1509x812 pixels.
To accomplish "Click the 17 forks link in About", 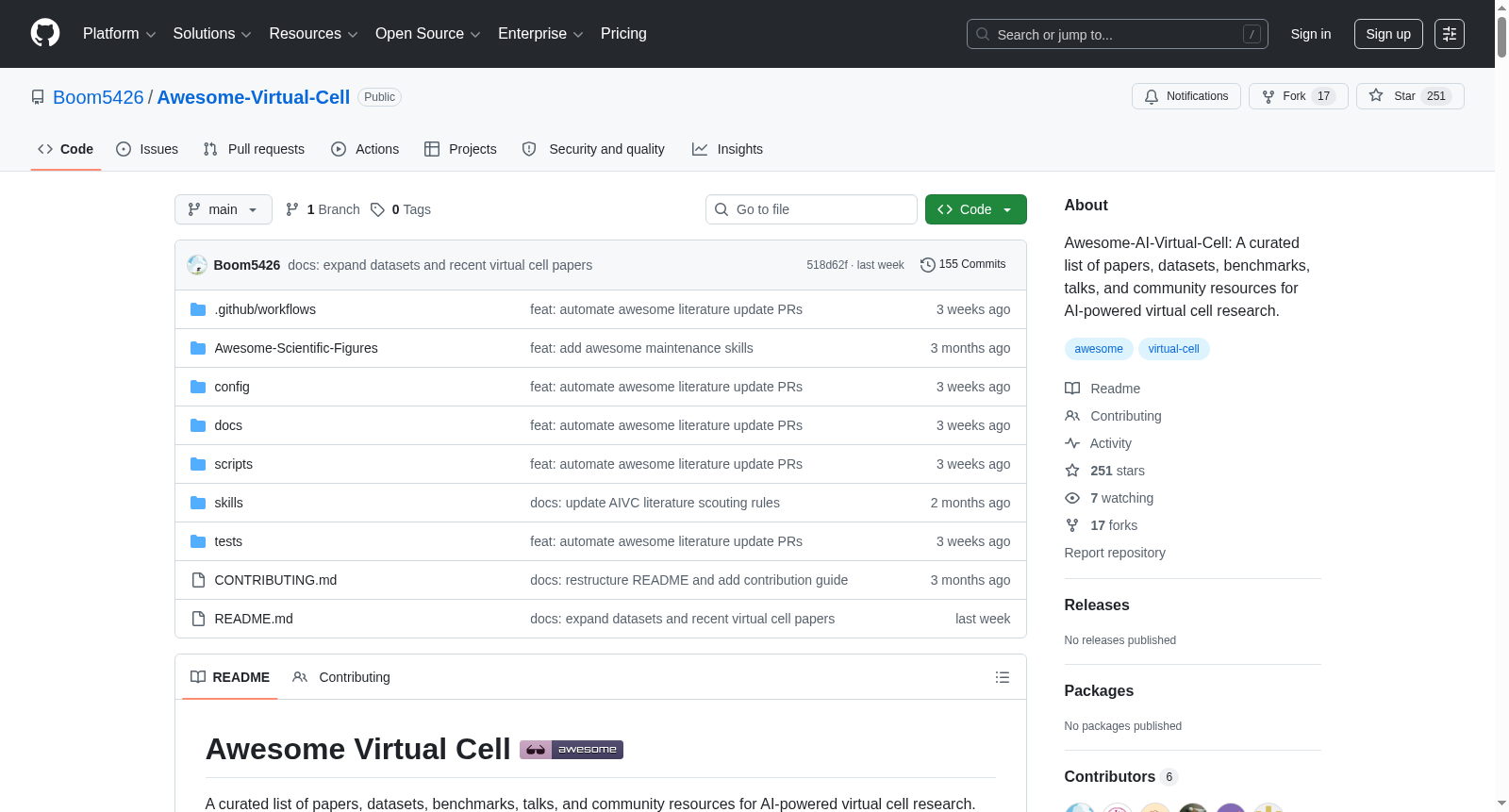I will [x=1114, y=525].
